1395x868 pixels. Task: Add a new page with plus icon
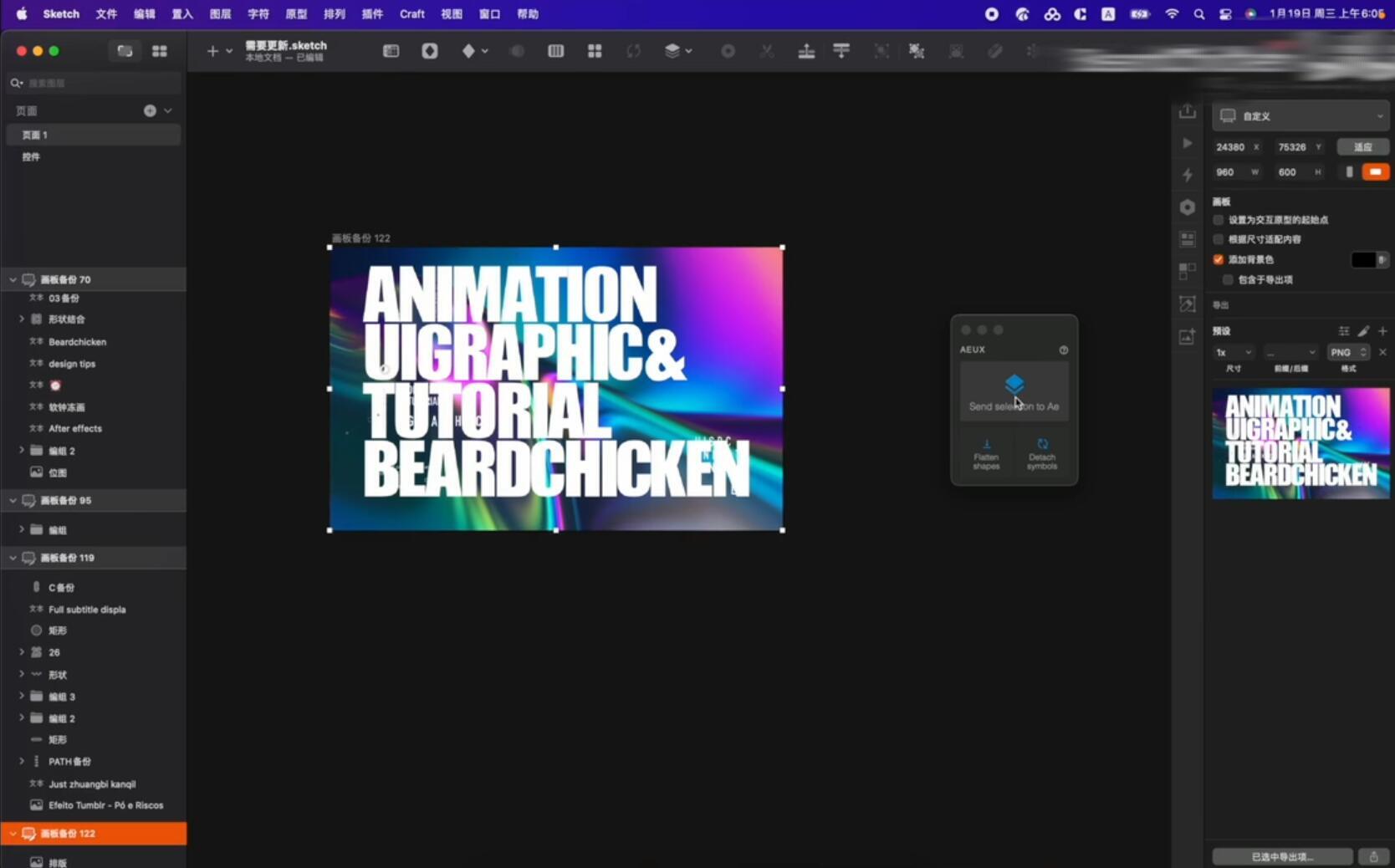[x=150, y=110]
